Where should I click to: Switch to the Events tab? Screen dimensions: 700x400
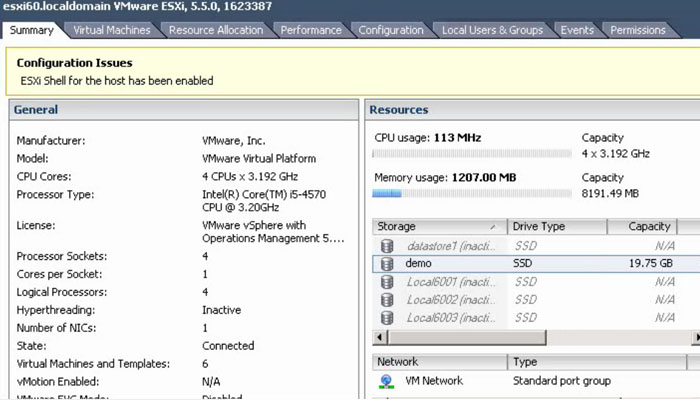point(577,30)
